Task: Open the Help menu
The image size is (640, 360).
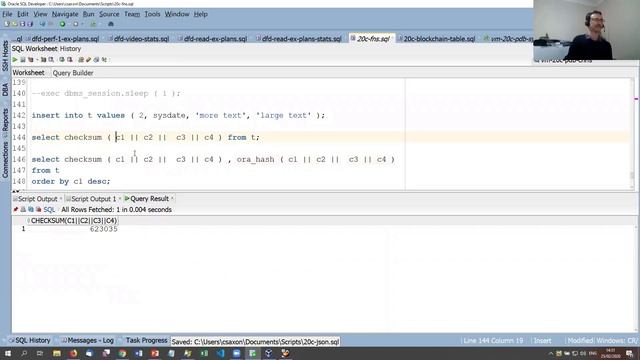Action: pos(200,14)
